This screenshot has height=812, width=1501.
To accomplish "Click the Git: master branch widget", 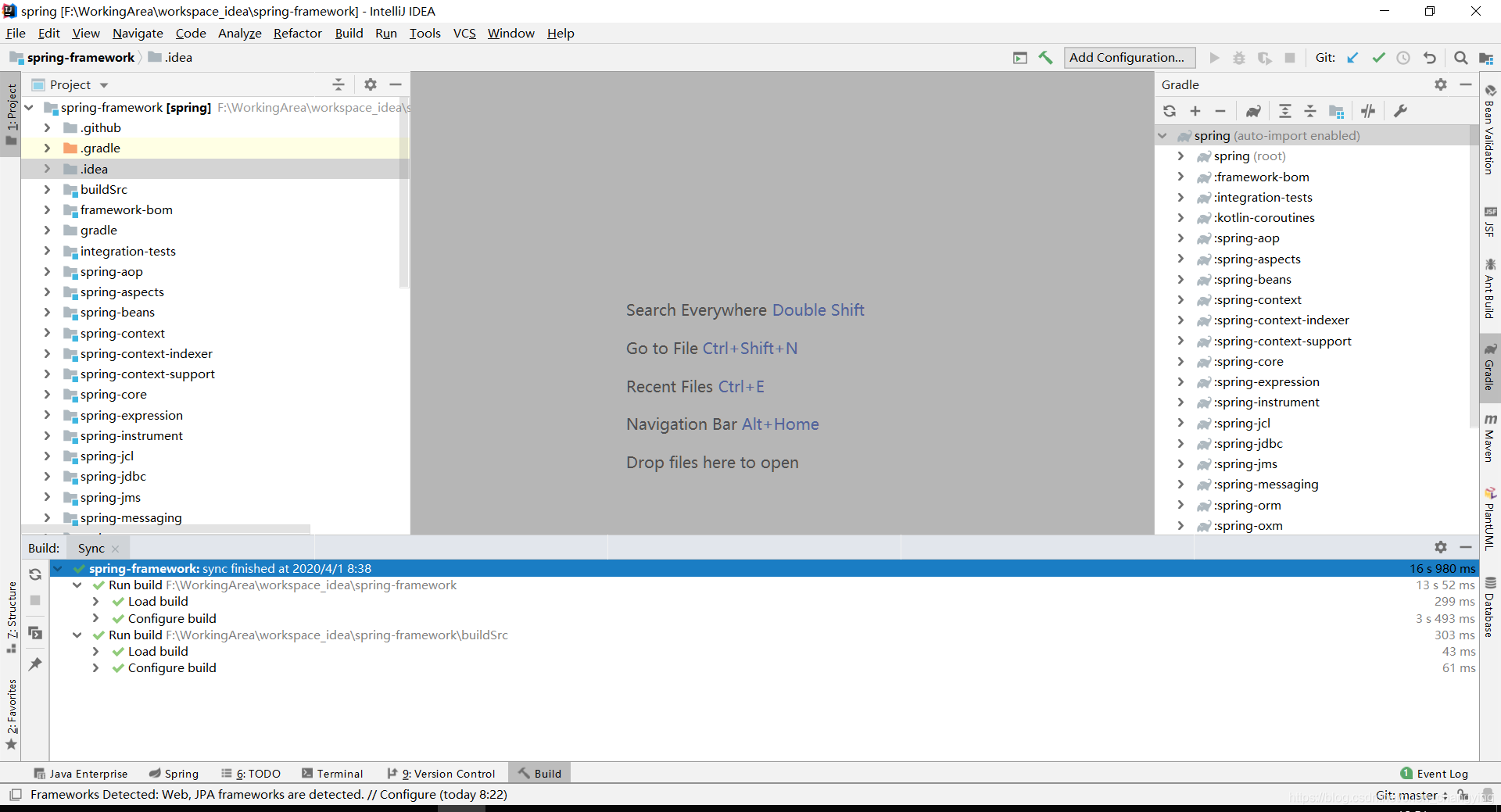I will point(1412,796).
